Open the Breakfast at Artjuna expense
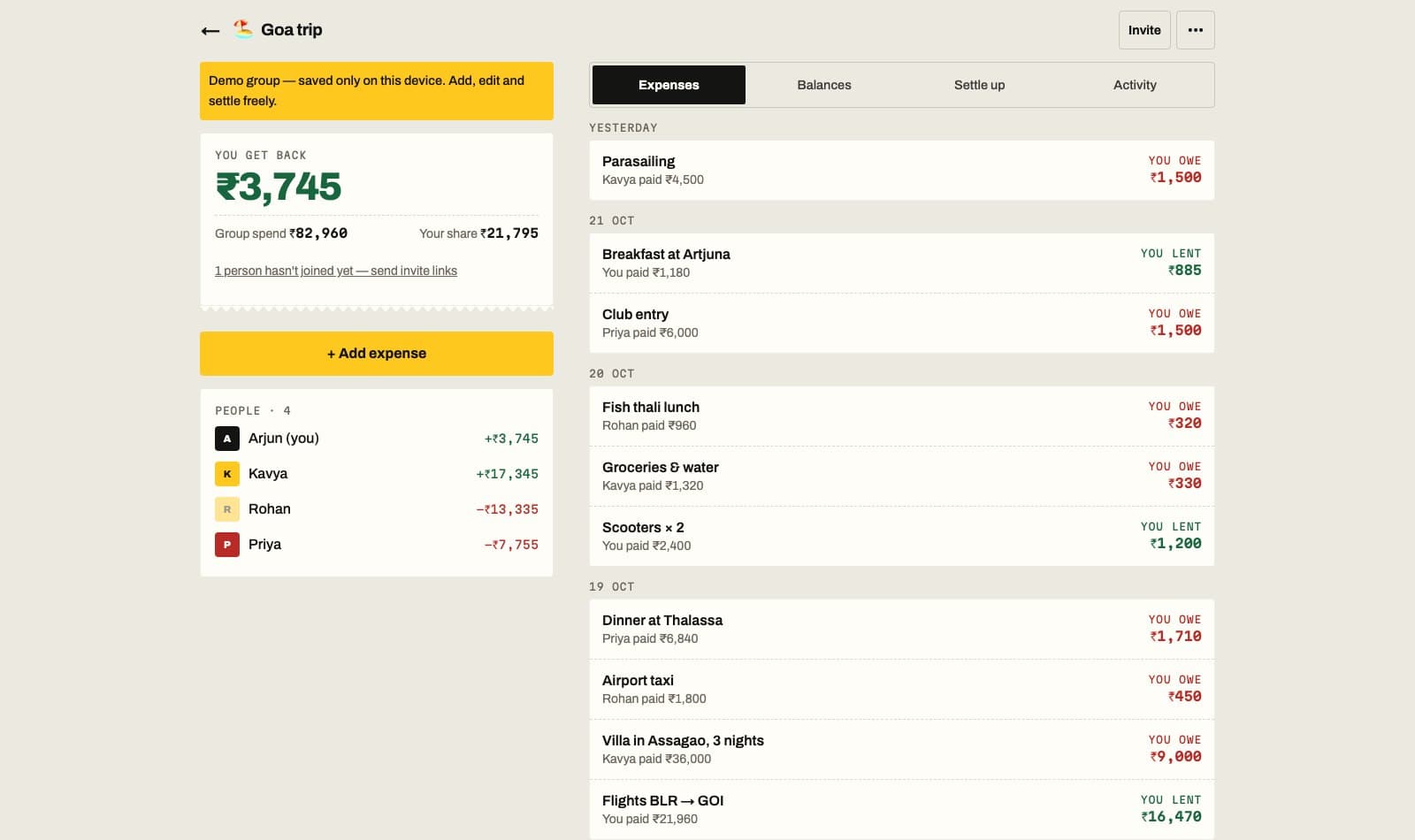 [x=901, y=263]
